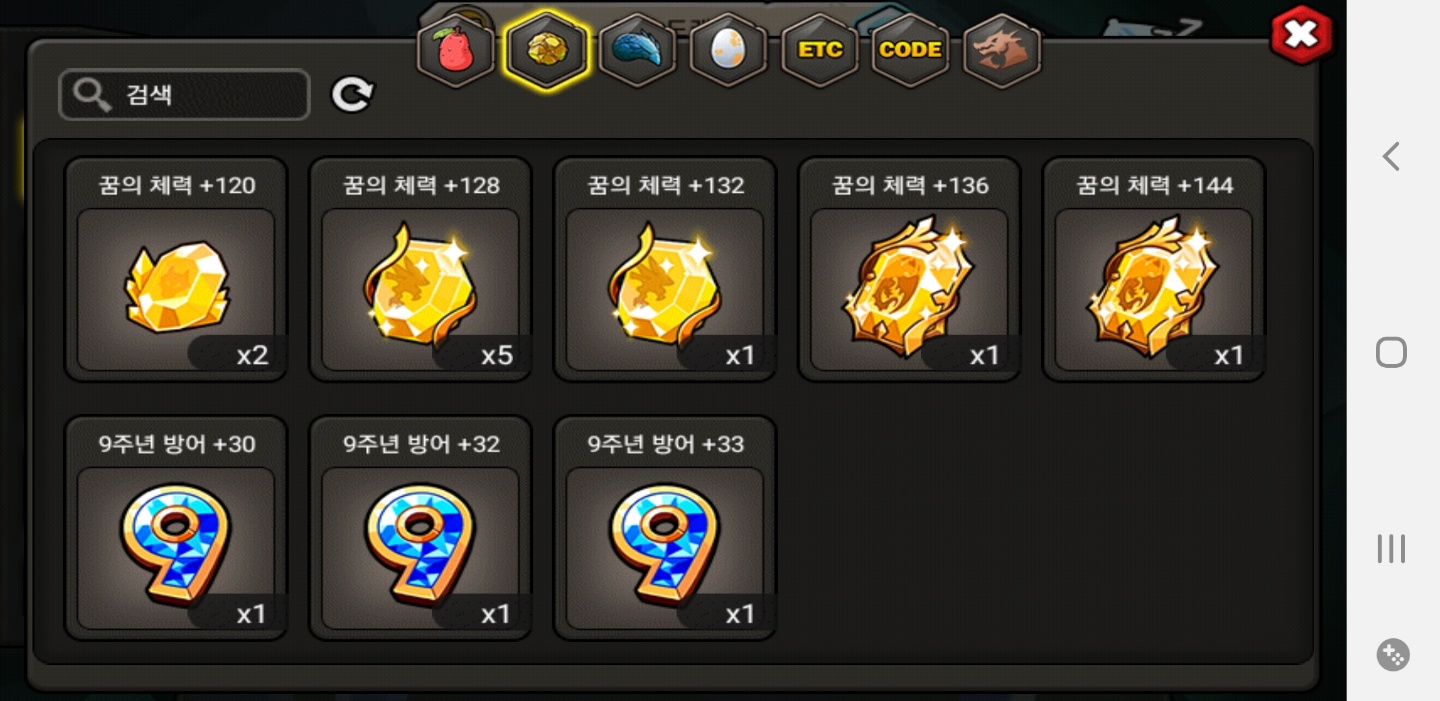Screen dimensions: 1440x701
Task: Tap the Android back navigation arrow
Action: [x=1391, y=157]
